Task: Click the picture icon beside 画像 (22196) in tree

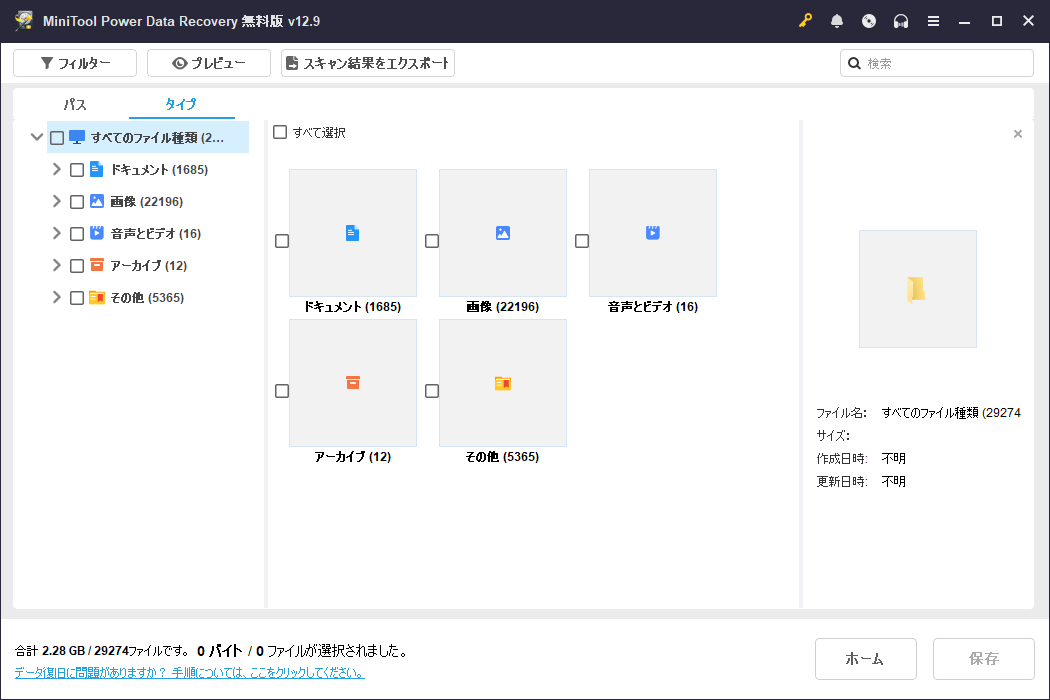Action: (x=96, y=201)
